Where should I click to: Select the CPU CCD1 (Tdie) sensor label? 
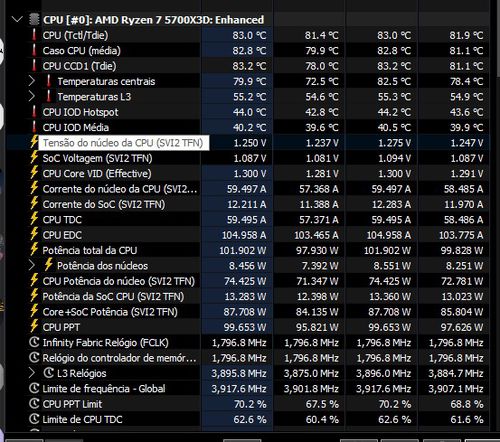79,66
